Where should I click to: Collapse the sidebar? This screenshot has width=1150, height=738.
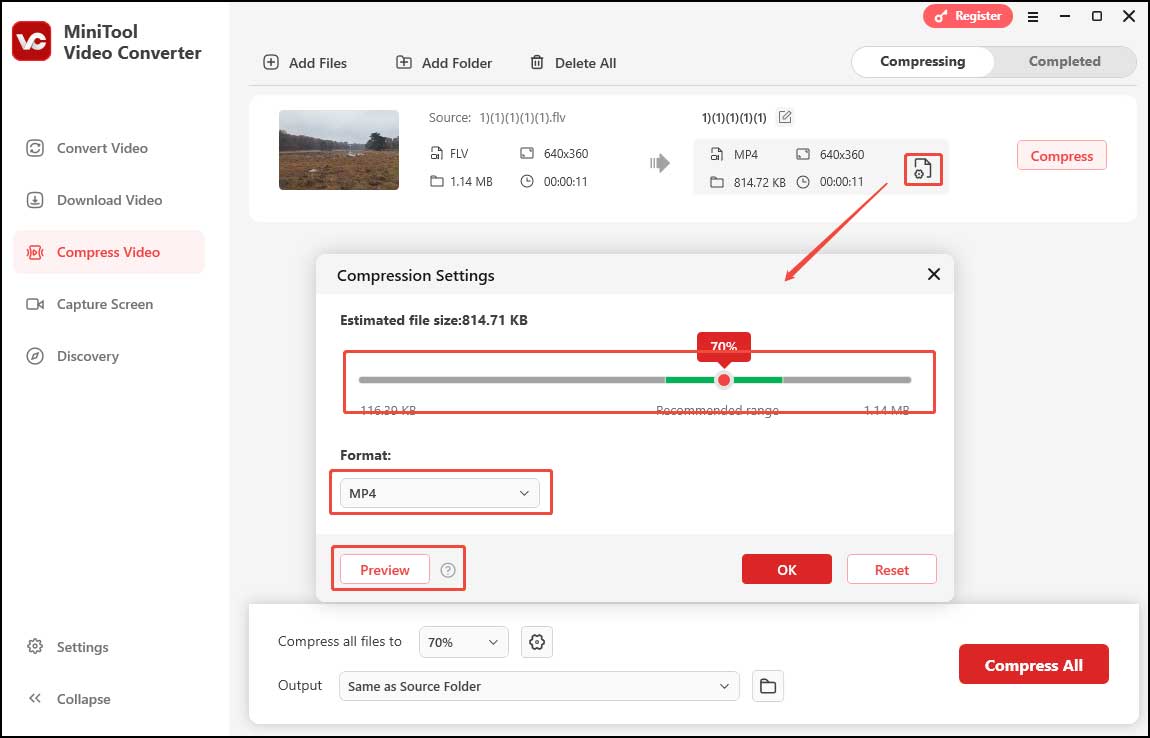69,699
